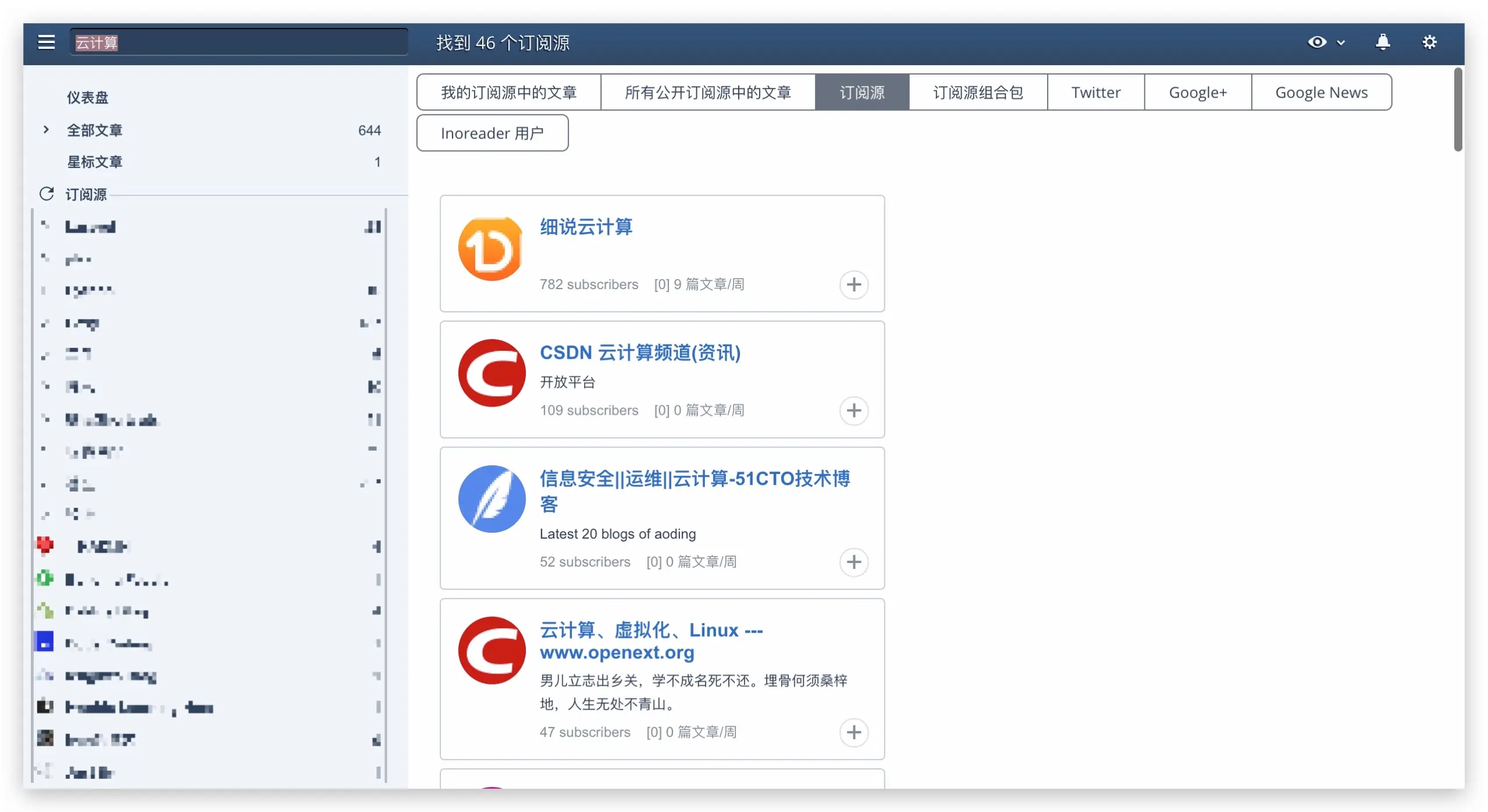Click the vertical scrollbar on right edge

(1457, 110)
